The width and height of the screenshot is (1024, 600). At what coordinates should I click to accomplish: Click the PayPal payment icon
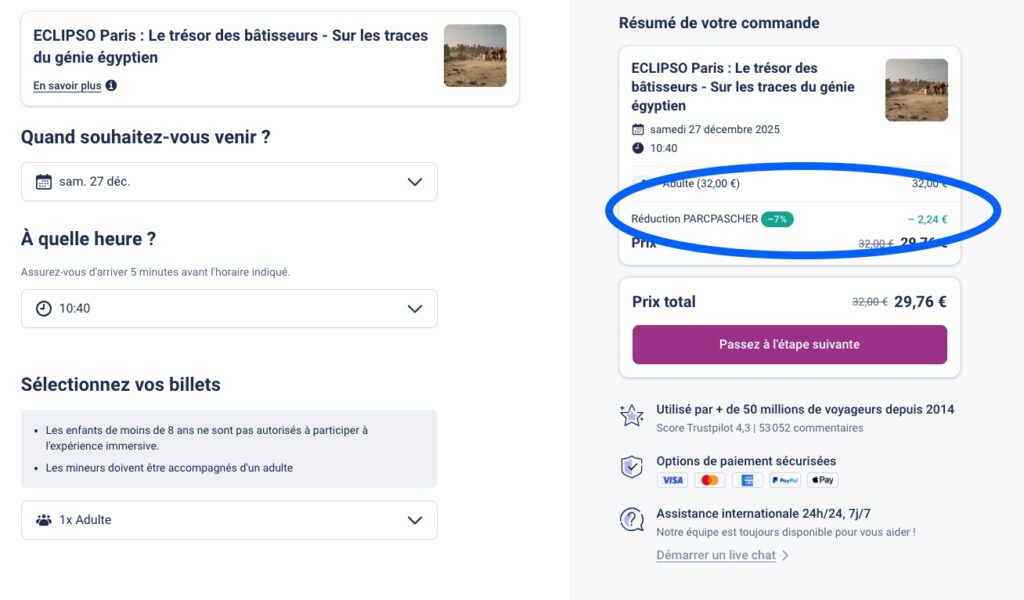[785, 480]
